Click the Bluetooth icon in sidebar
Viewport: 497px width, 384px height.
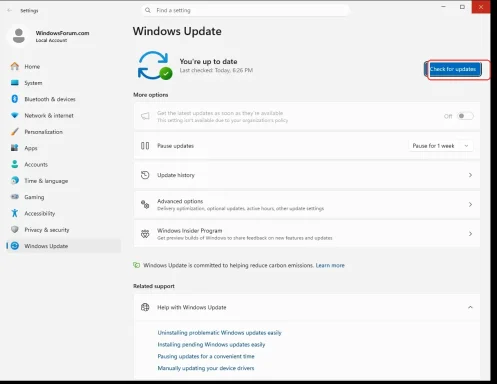(15, 99)
